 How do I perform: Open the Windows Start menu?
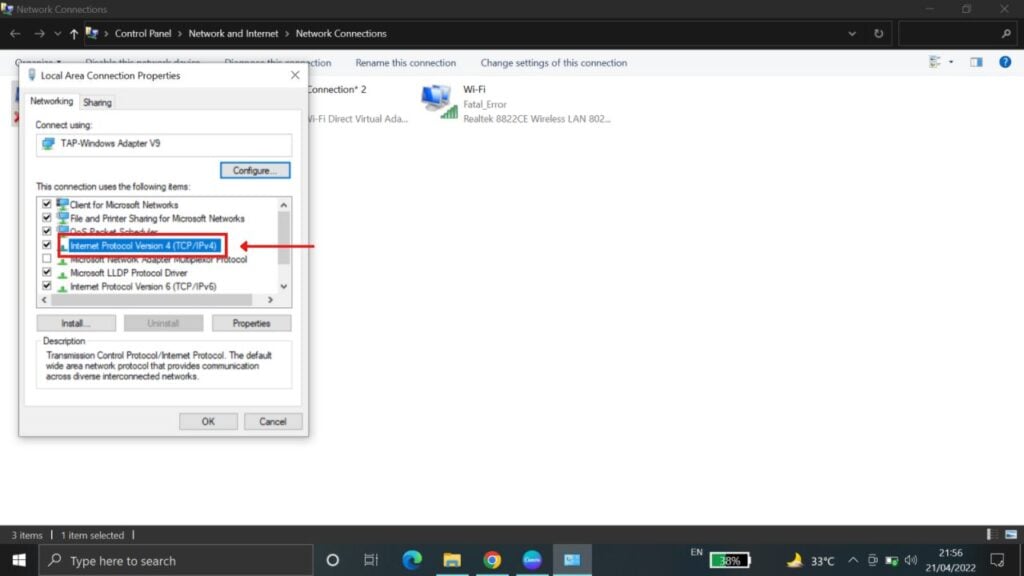click(x=19, y=560)
